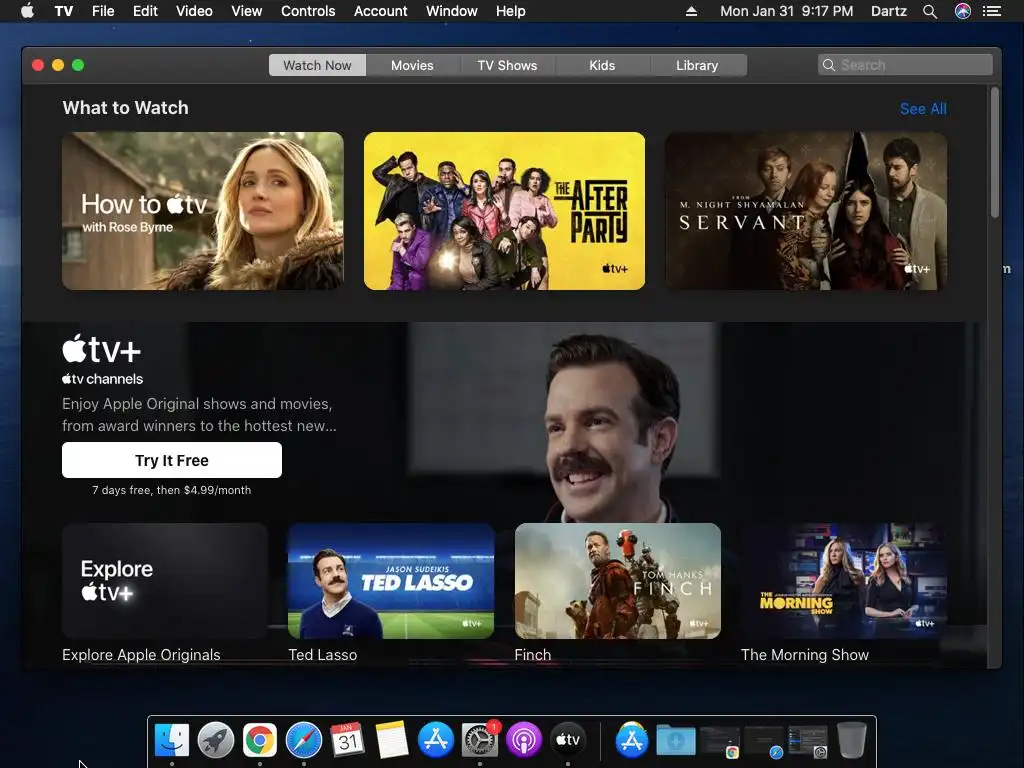This screenshot has height=768, width=1024.
Task: Click 'The Morning Show' caption text
Action: pos(805,655)
